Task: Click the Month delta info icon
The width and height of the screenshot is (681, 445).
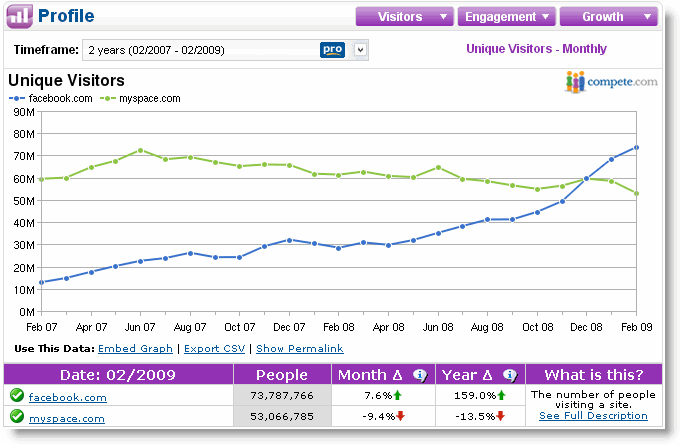Action: tap(420, 375)
